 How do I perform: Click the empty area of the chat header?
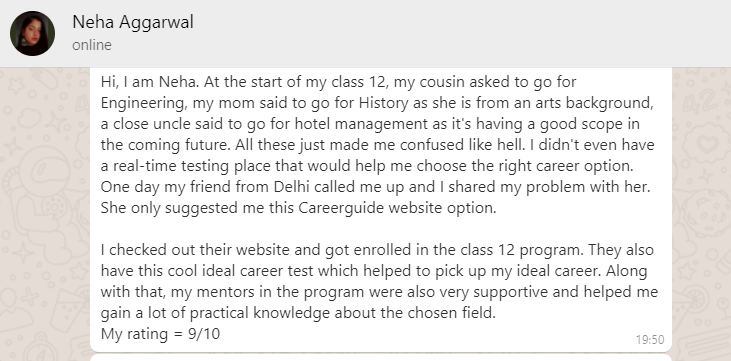[462, 34]
